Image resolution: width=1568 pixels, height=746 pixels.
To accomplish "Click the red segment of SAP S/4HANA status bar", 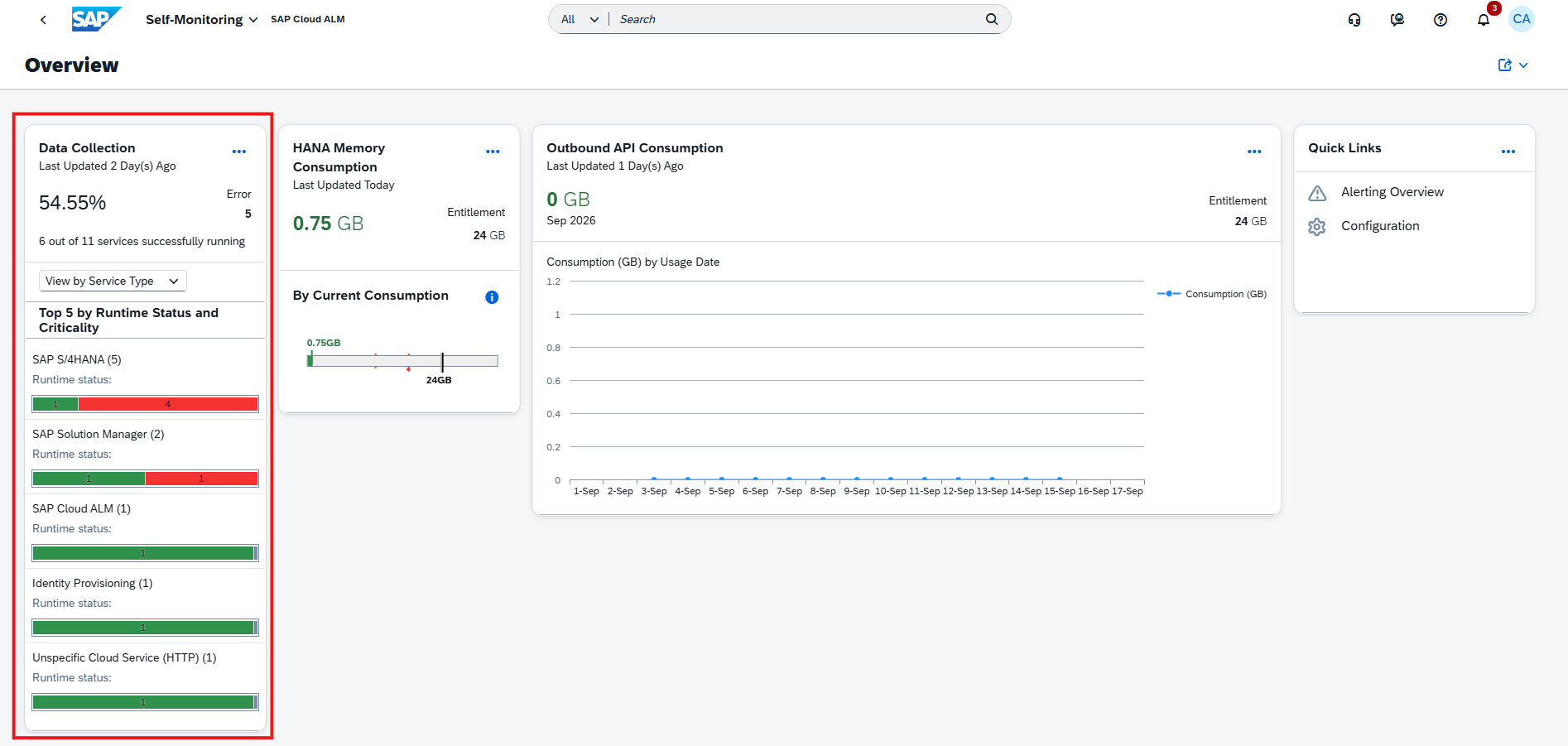I will pos(168,404).
